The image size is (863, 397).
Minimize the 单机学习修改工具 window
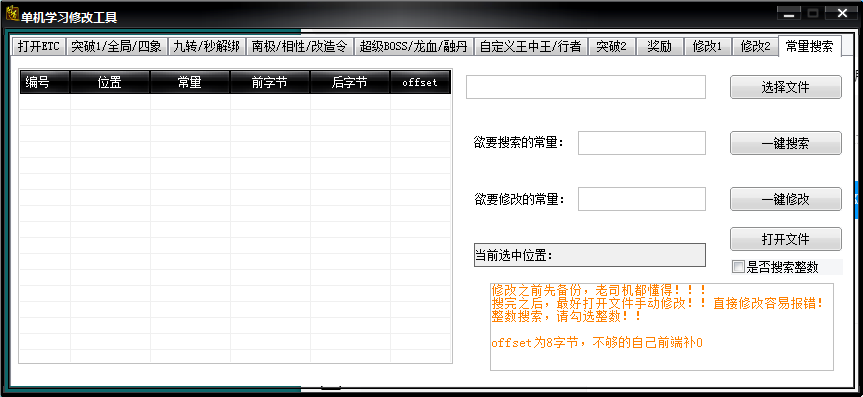pos(790,14)
